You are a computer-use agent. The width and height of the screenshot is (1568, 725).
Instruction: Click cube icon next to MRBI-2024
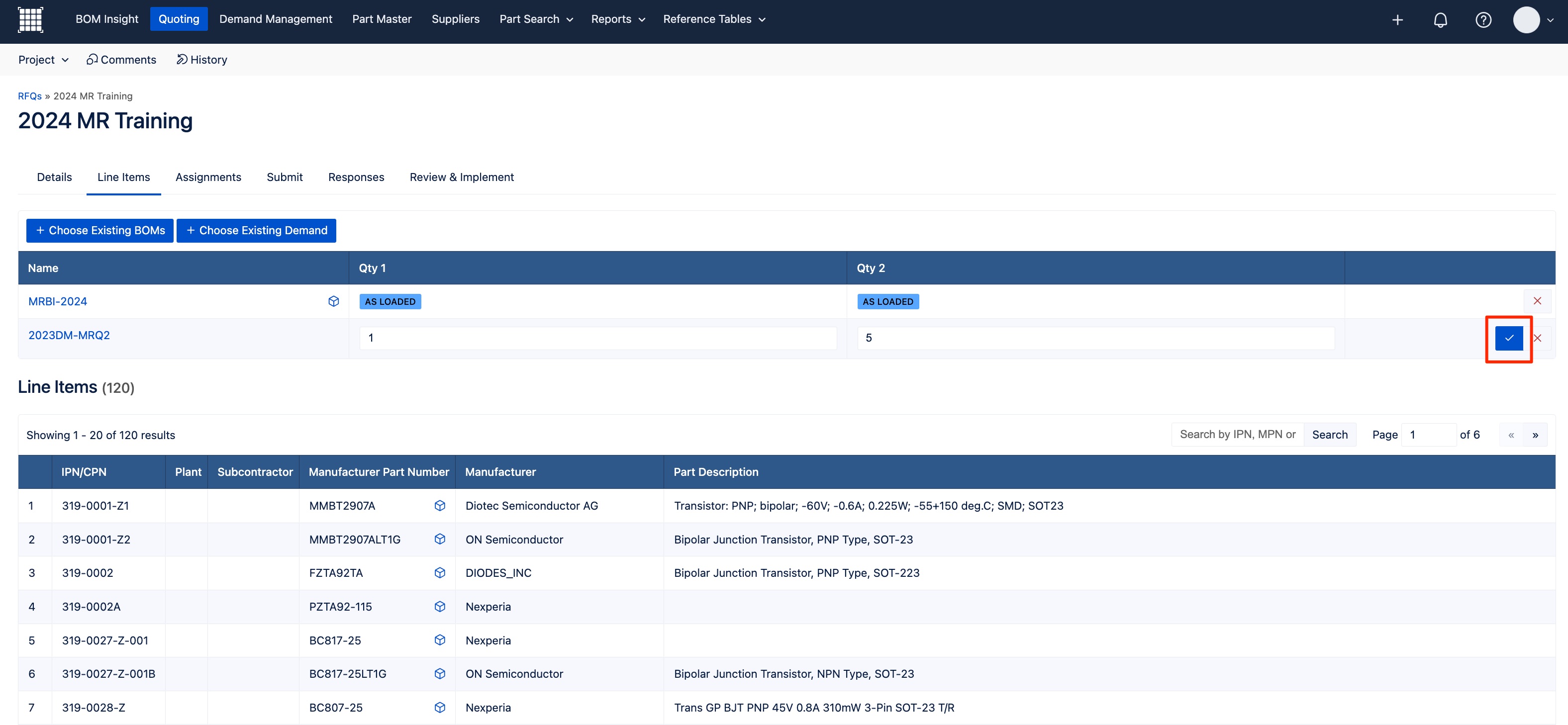tap(334, 301)
